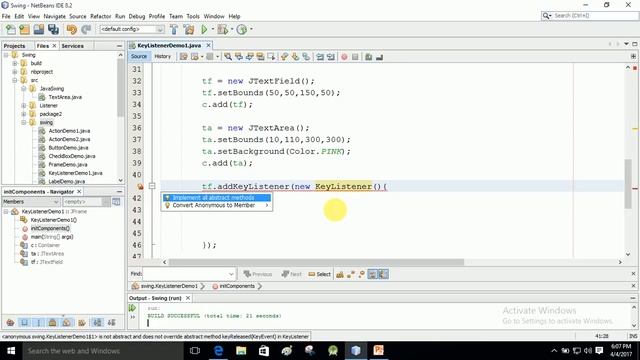Close the KeyListenerDemo1.java tab
The width and height of the screenshot is (640, 360).
click(209, 45)
